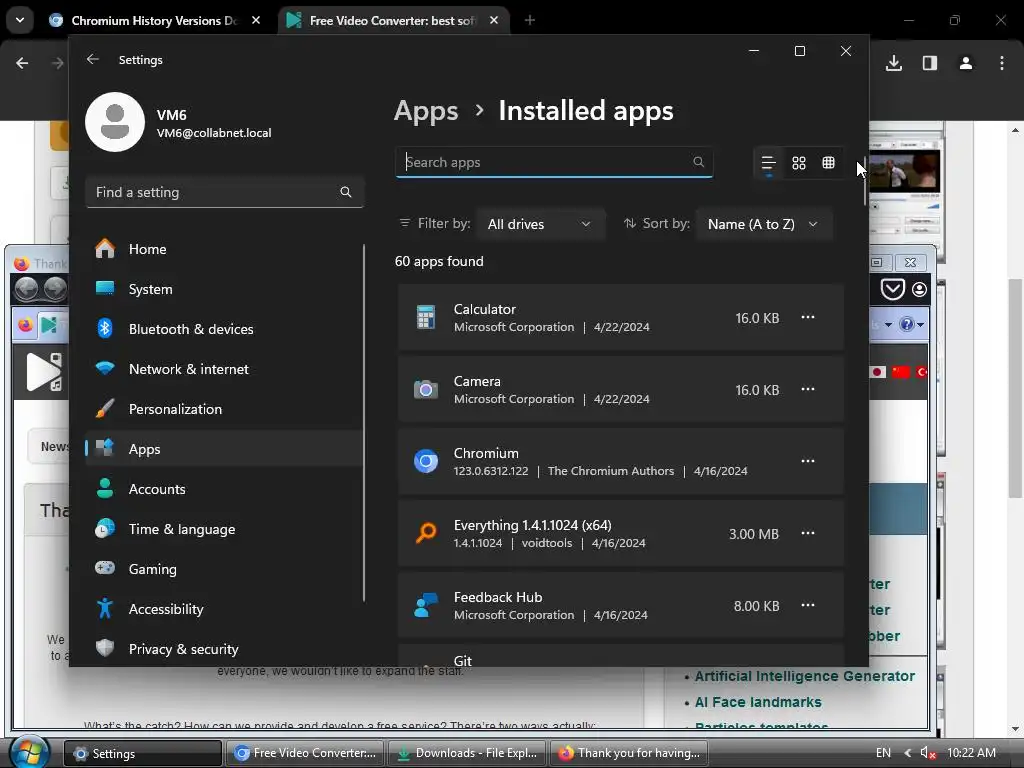
Task: Select Downloads File Explorer taskbar button
Action: point(467,753)
